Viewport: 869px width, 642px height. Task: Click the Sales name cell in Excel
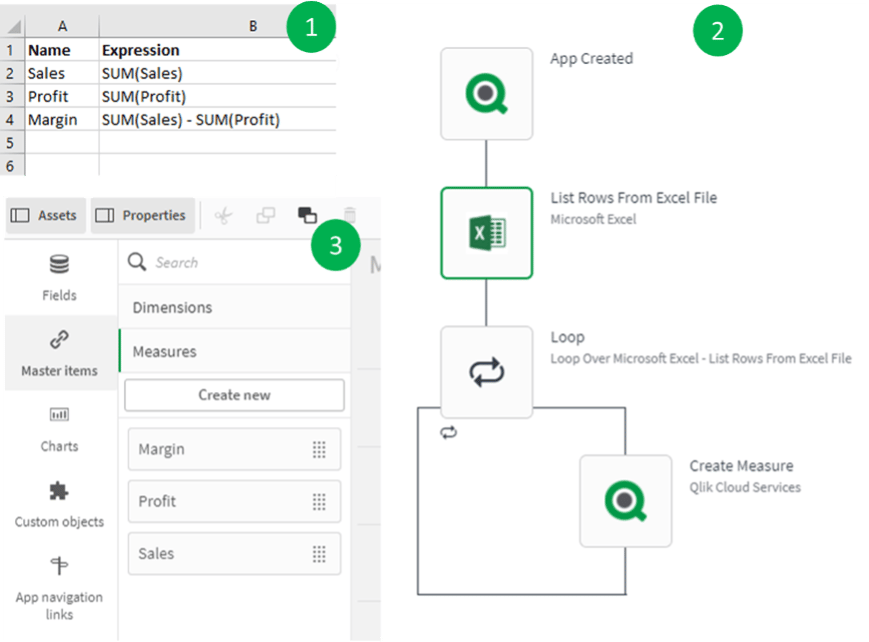click(x=62, y=73)
